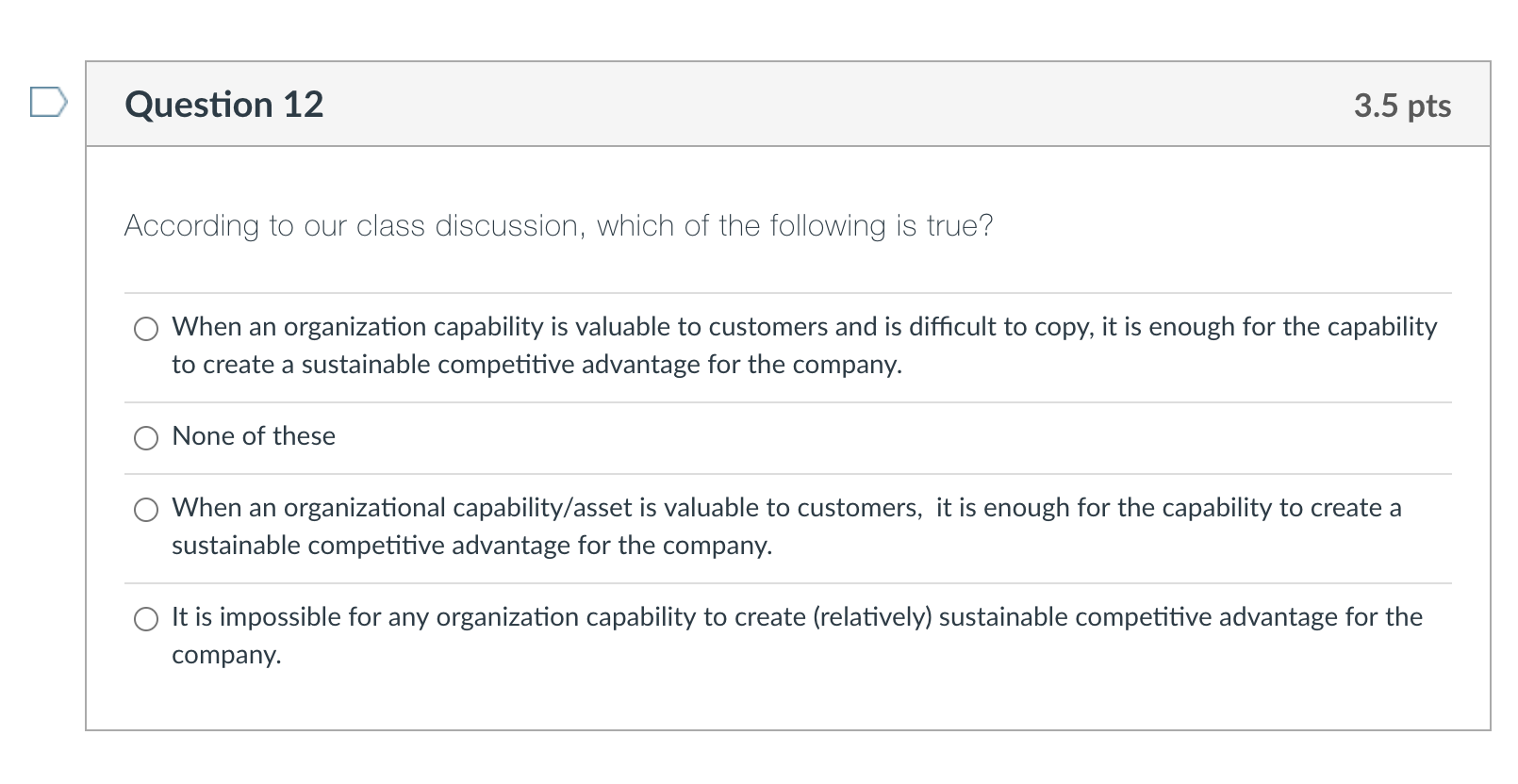Click answer text 'When an organization capability is valuable'
Screen dimensions: 1518x784
pyautogui.click(x=804, y=346)
